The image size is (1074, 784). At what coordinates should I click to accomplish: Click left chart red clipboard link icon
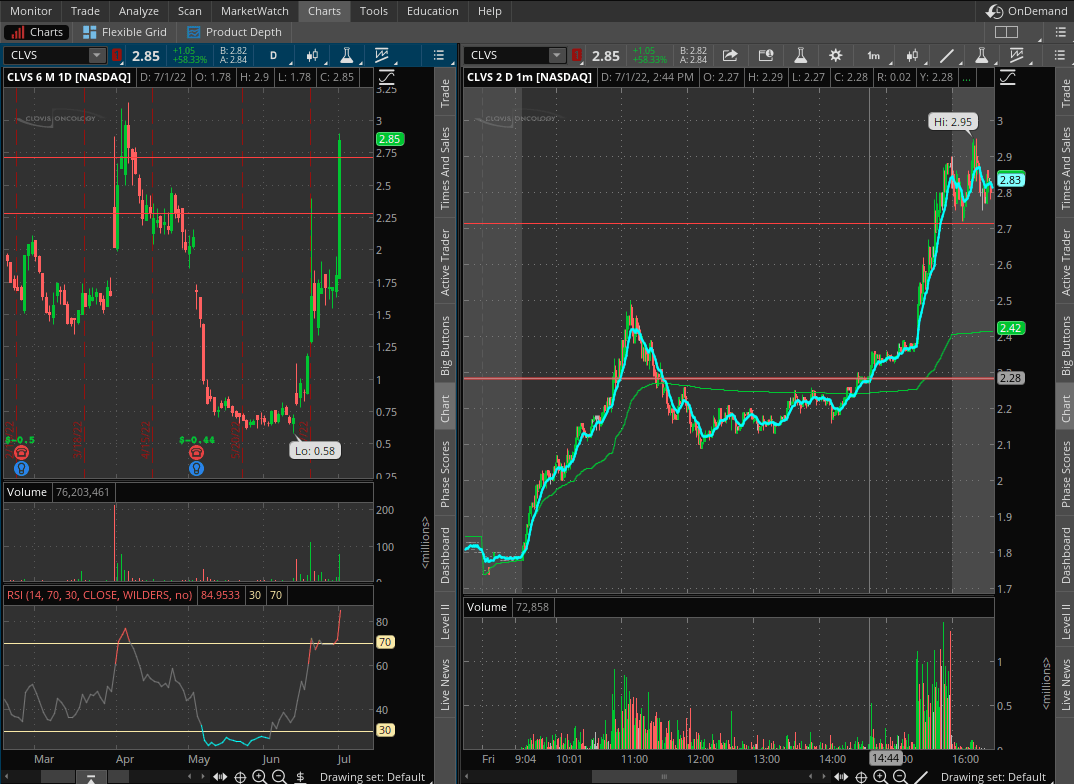[117, 55]
